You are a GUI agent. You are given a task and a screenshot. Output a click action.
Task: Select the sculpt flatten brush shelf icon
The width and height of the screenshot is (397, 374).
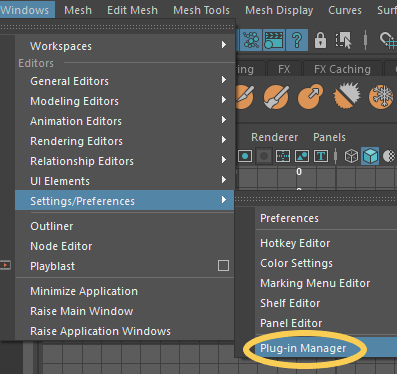(276, 97)
